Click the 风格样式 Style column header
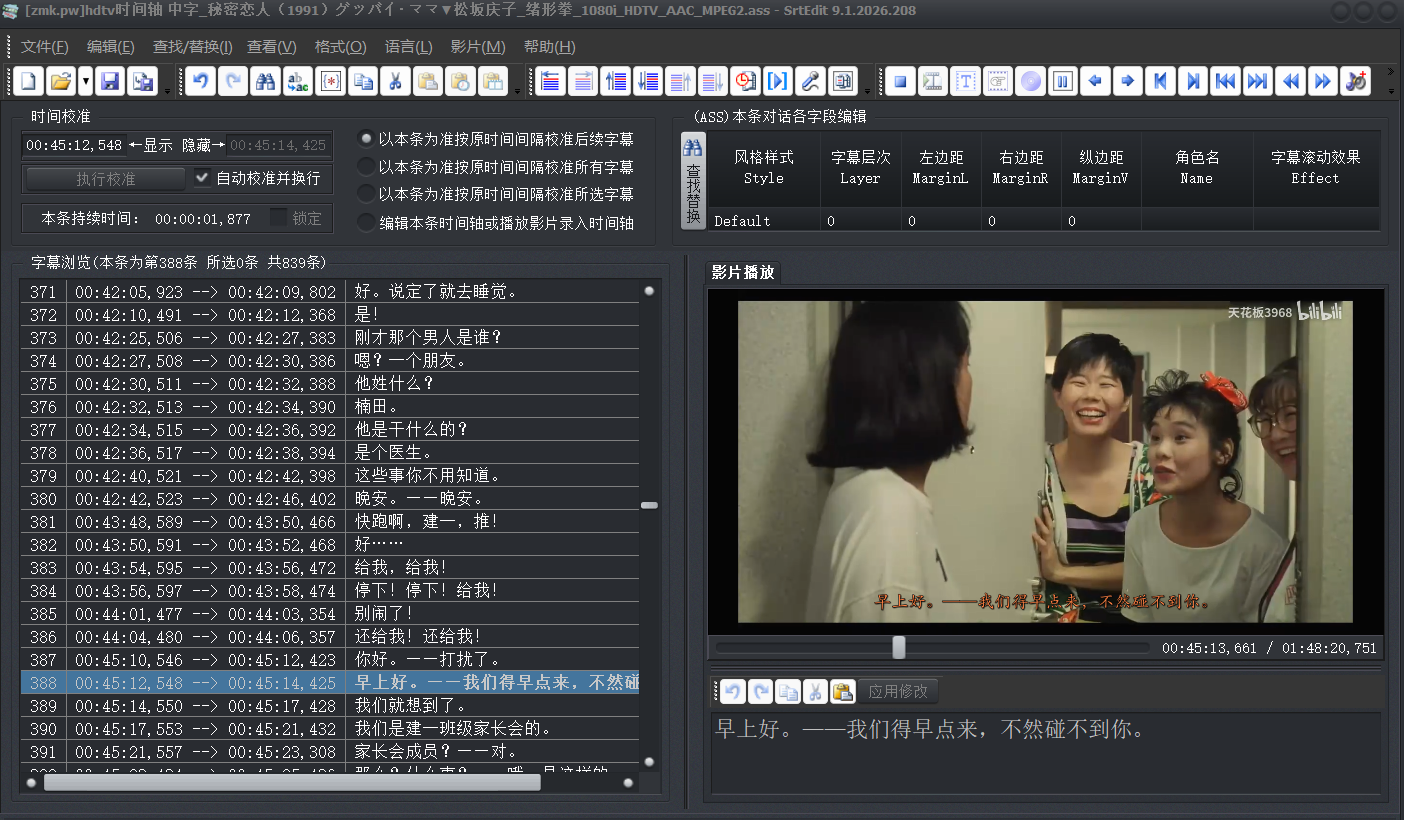Image resolution: width=1404 pixels, height=820 pixels. (x=764, y=168)
